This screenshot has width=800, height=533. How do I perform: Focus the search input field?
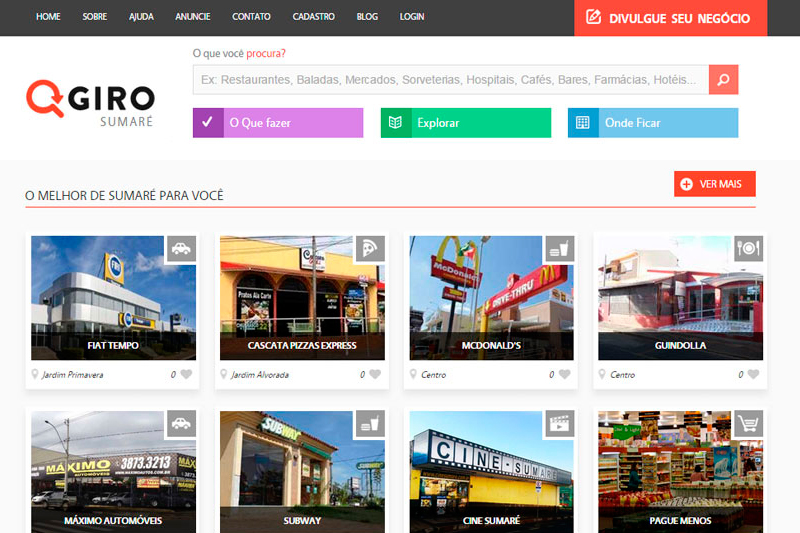(x=450, y=79)
